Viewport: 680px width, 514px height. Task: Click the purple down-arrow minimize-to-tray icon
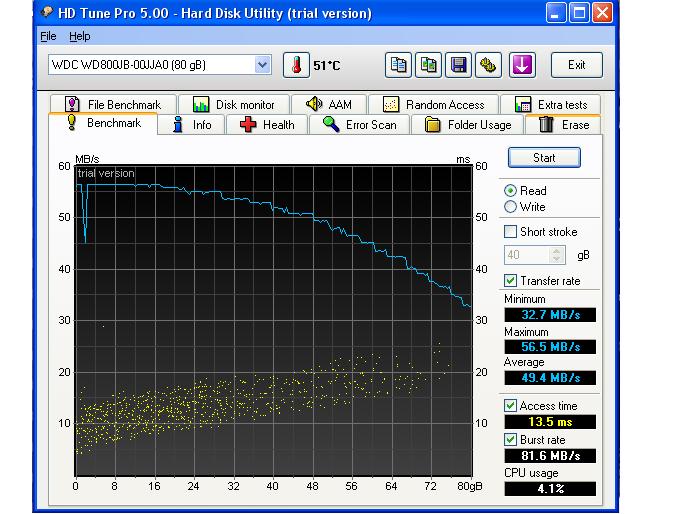pos(522,65)
